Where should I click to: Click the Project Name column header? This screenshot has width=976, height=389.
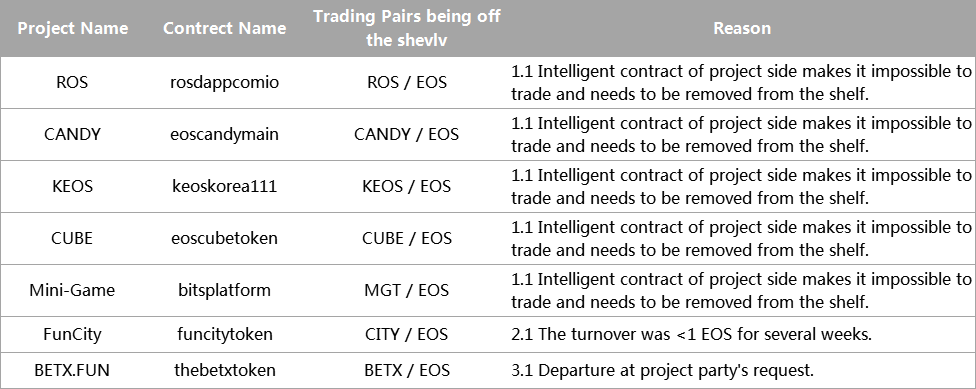[72, 28]
